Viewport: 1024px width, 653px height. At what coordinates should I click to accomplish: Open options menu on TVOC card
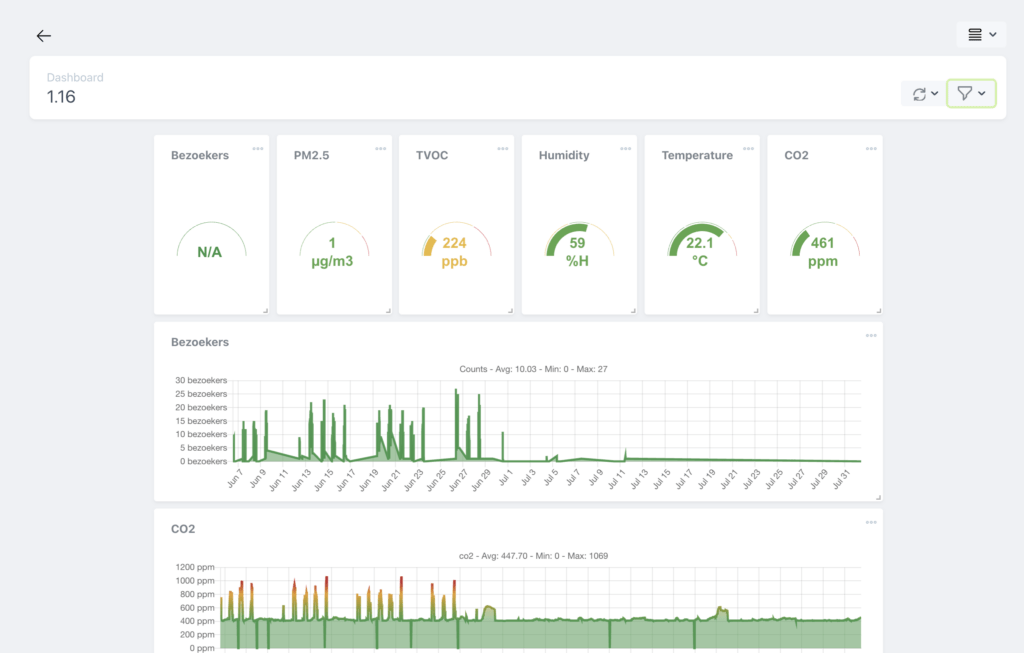click(503, 149)
